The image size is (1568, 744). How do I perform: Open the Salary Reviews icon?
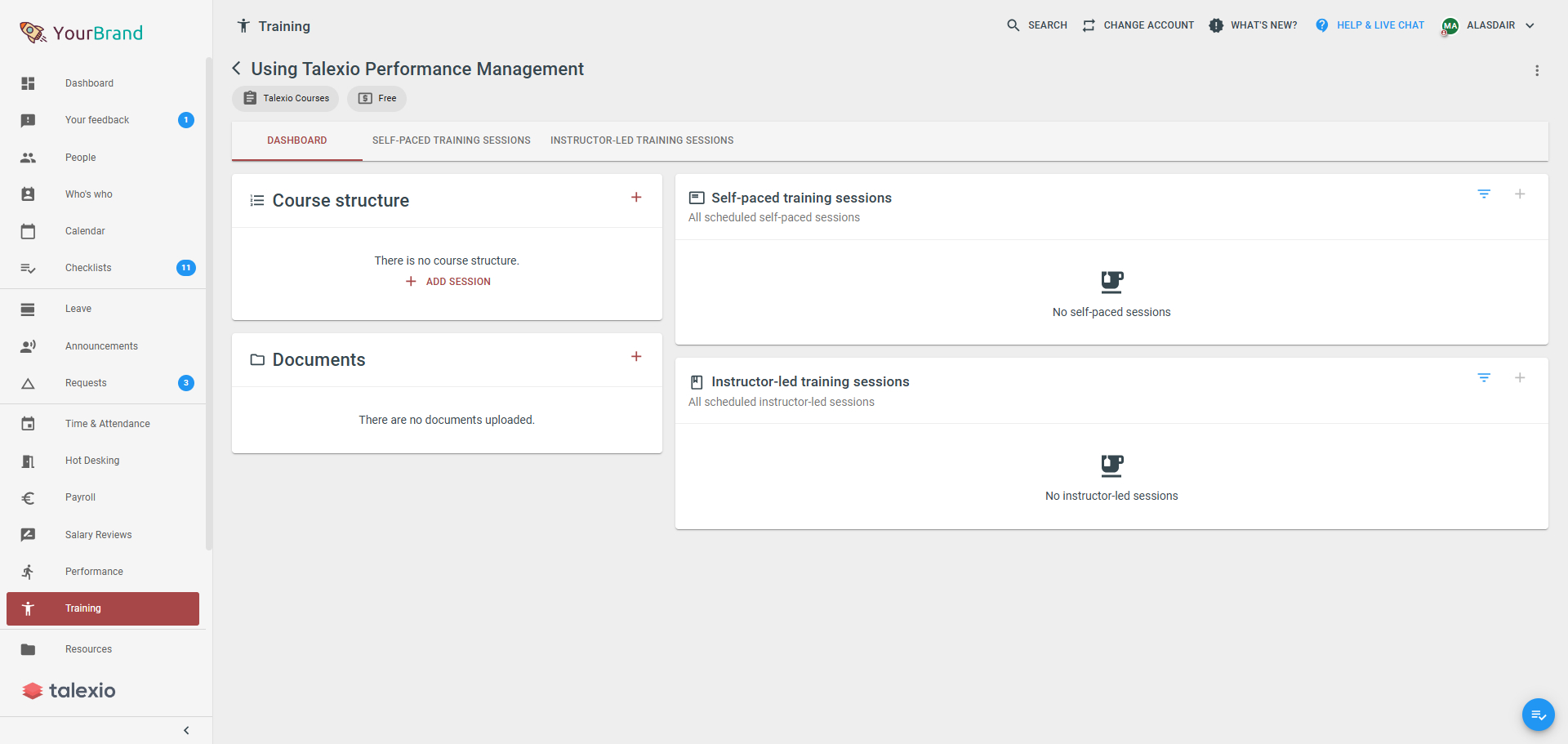(x=28, y=535)
